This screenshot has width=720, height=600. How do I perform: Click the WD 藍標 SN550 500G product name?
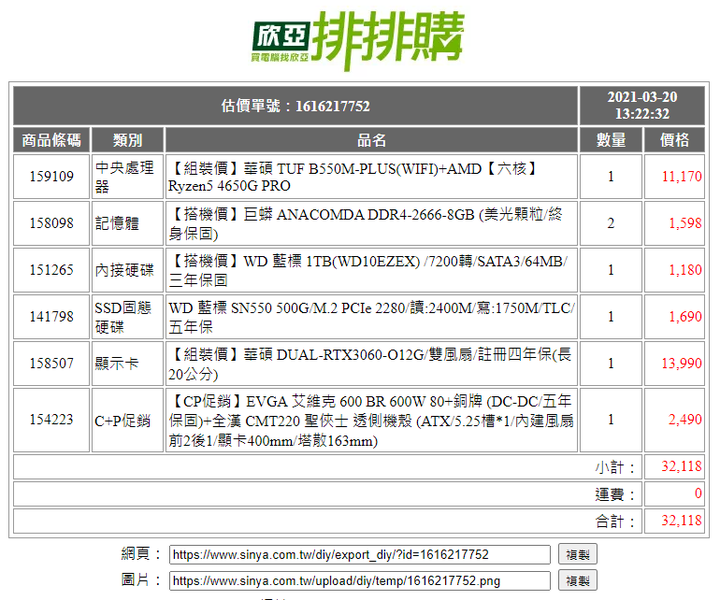click(x=371, y=317)
